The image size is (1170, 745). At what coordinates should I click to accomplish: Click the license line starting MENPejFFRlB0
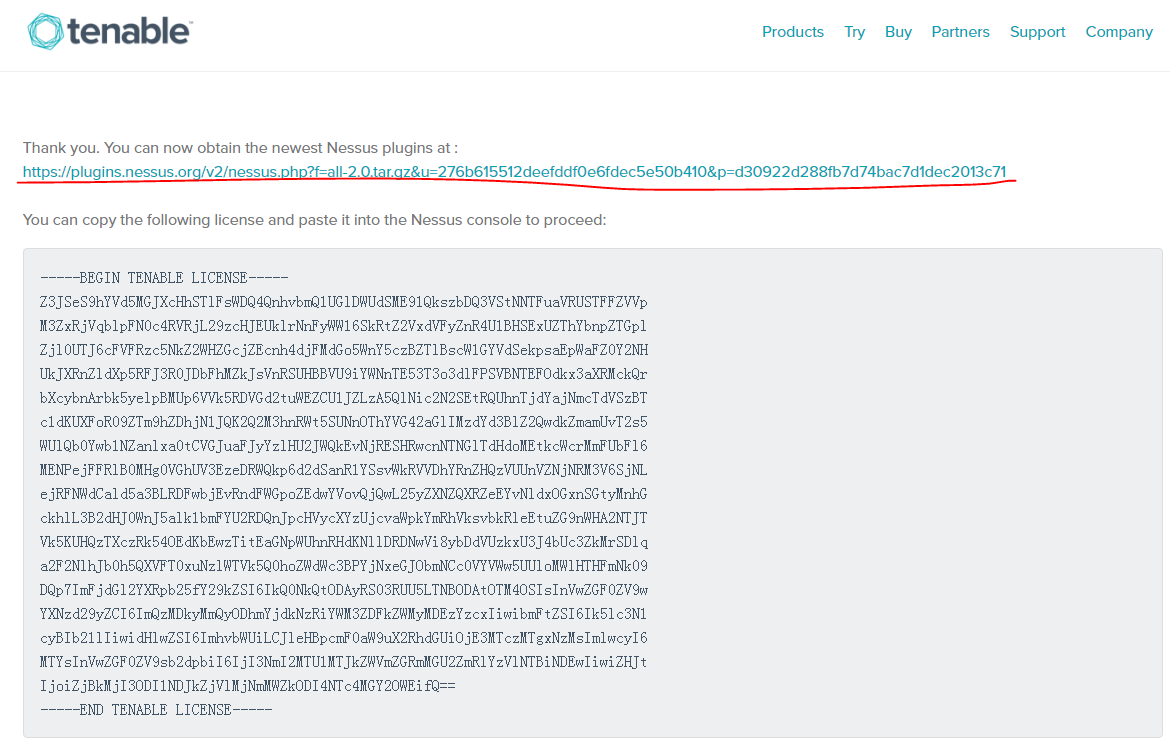343,470
